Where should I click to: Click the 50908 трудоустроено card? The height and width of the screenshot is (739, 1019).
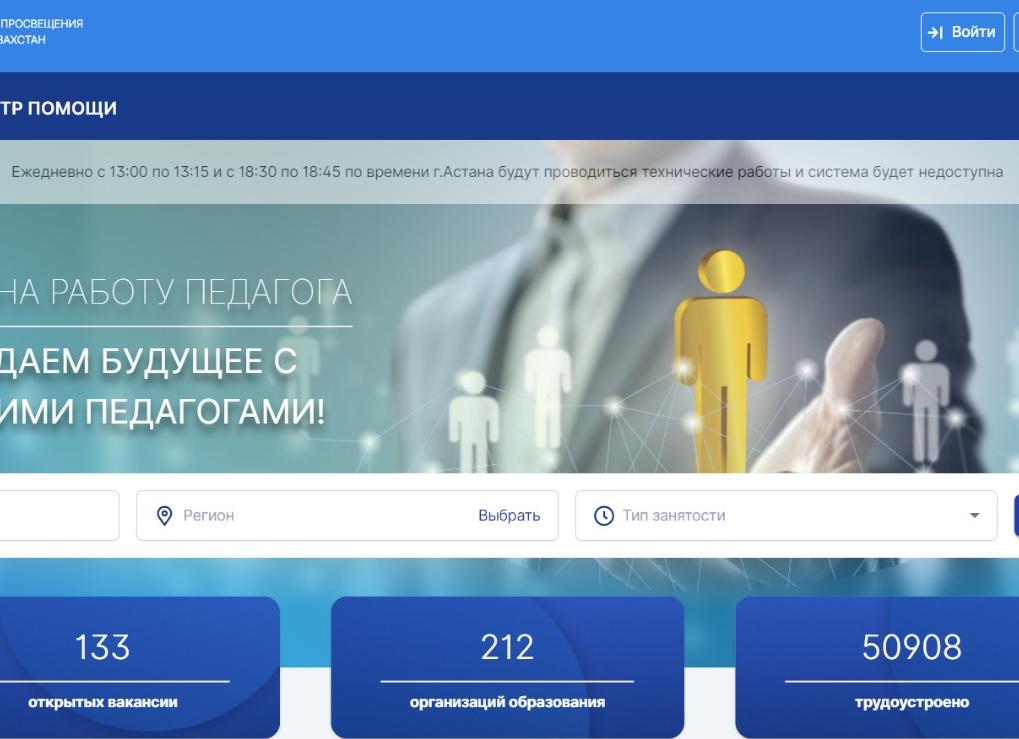(x=877, y=667)
